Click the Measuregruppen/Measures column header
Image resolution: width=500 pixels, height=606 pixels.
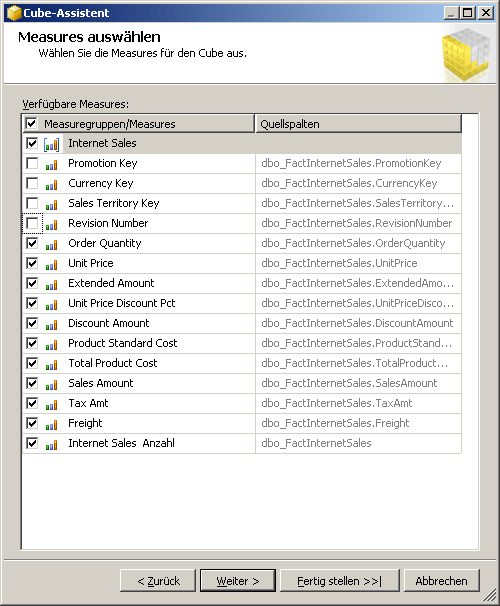(x=138, y=124)
